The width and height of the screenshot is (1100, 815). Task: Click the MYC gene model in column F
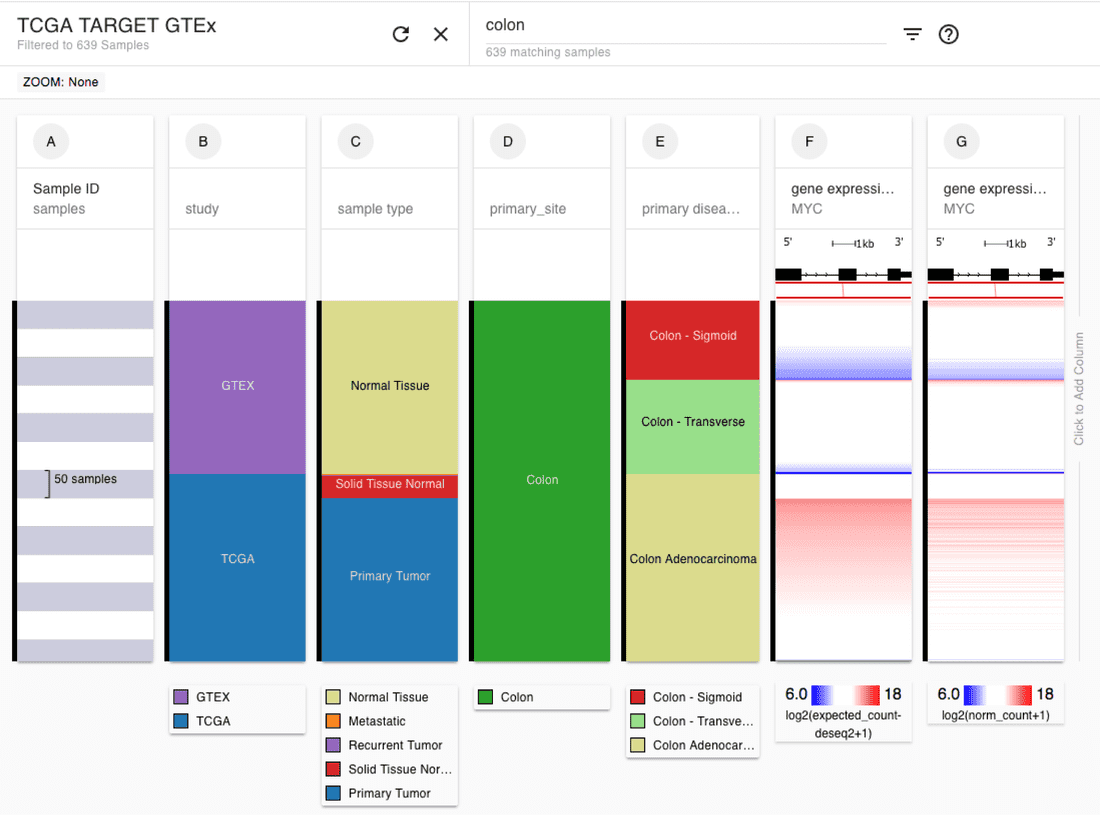[843, 274]
